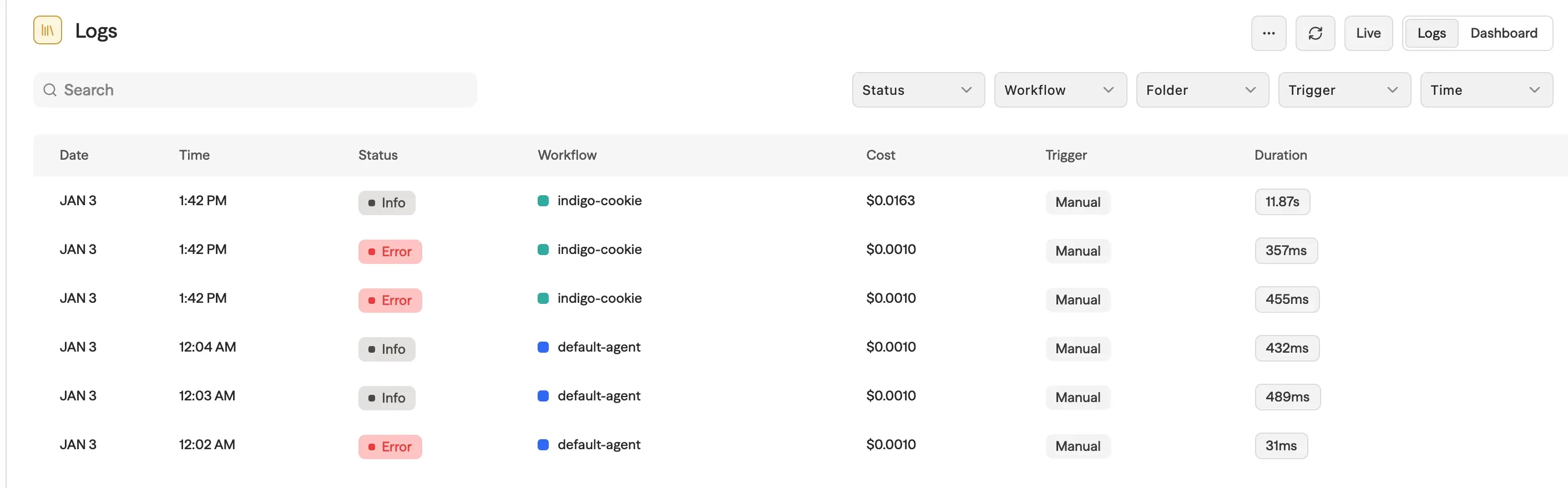Open the Workflow filter dropdown
Viewport: 1568px width, 488px height.
pos(1060,90)
